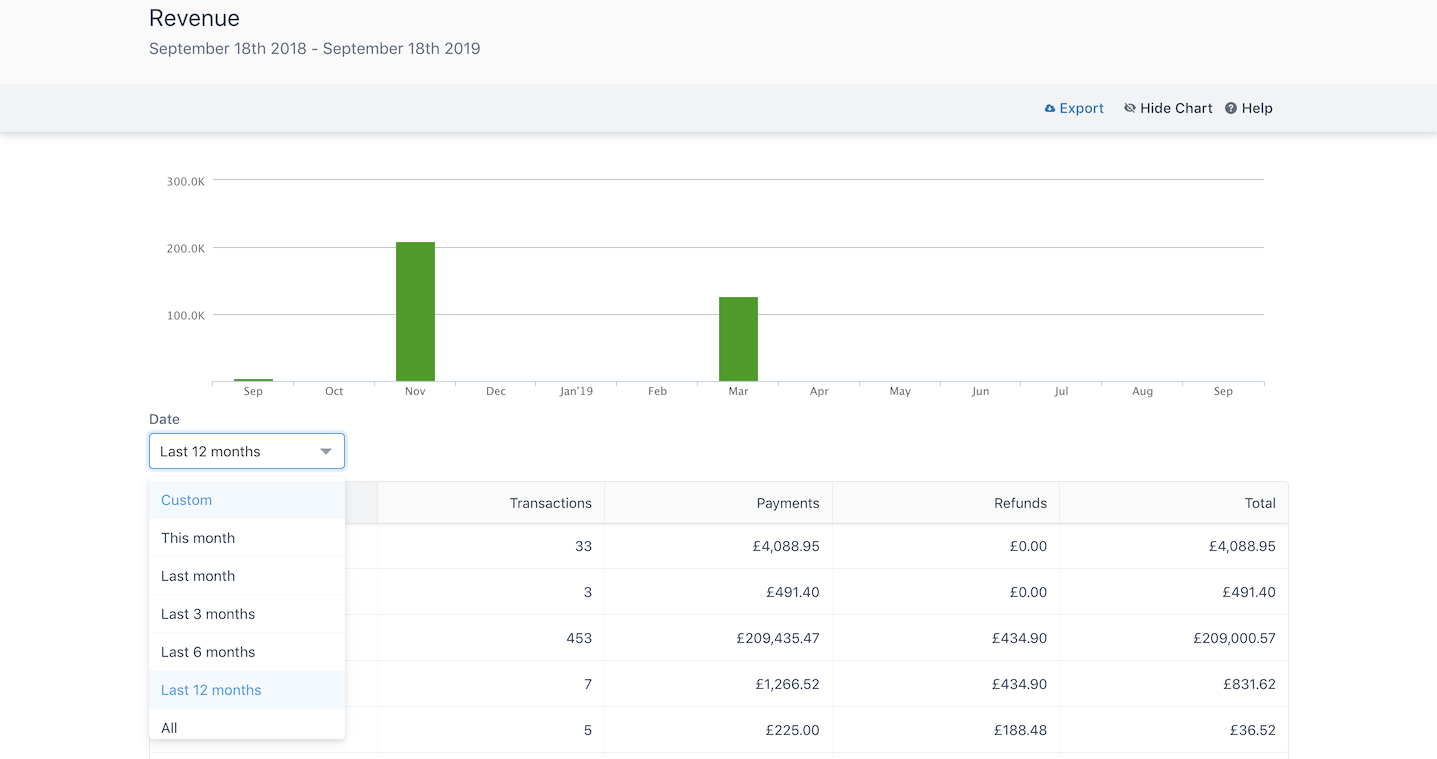Click the Mar axis label
The image size is (1437, 759).
(x=738, y=391)
